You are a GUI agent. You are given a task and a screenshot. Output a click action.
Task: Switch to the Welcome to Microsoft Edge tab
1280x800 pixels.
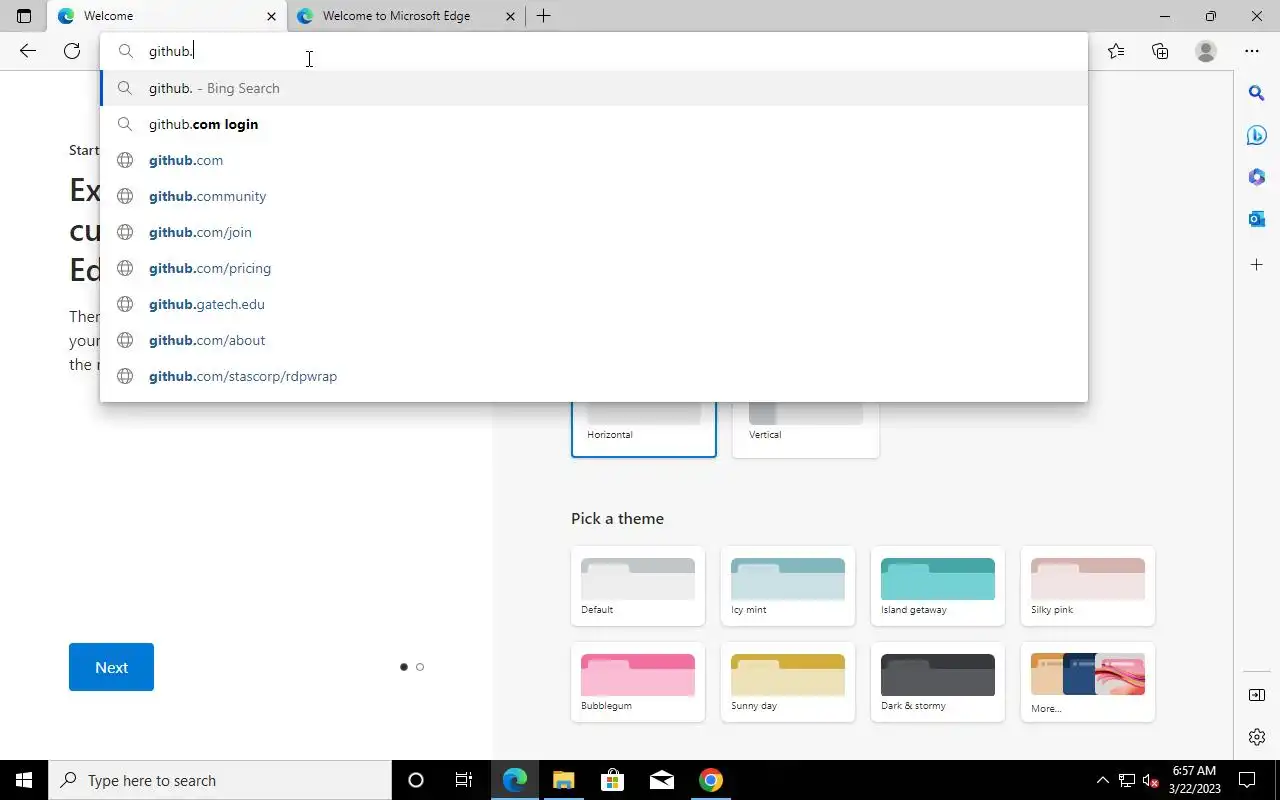point(407,16)
